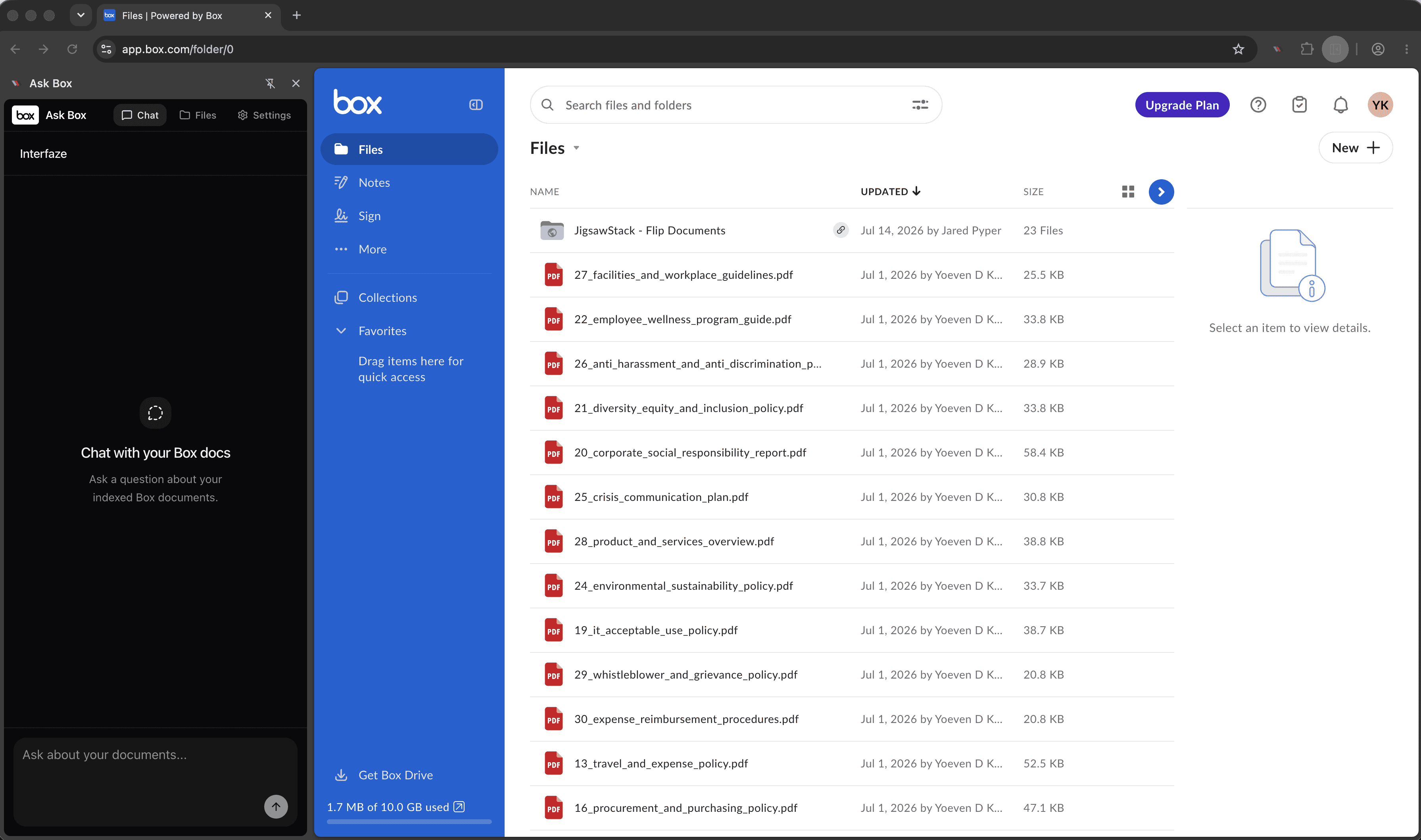Open the Files title dropdown arrow
This screenshot has height=840, width=1421.
pos(576,148)
